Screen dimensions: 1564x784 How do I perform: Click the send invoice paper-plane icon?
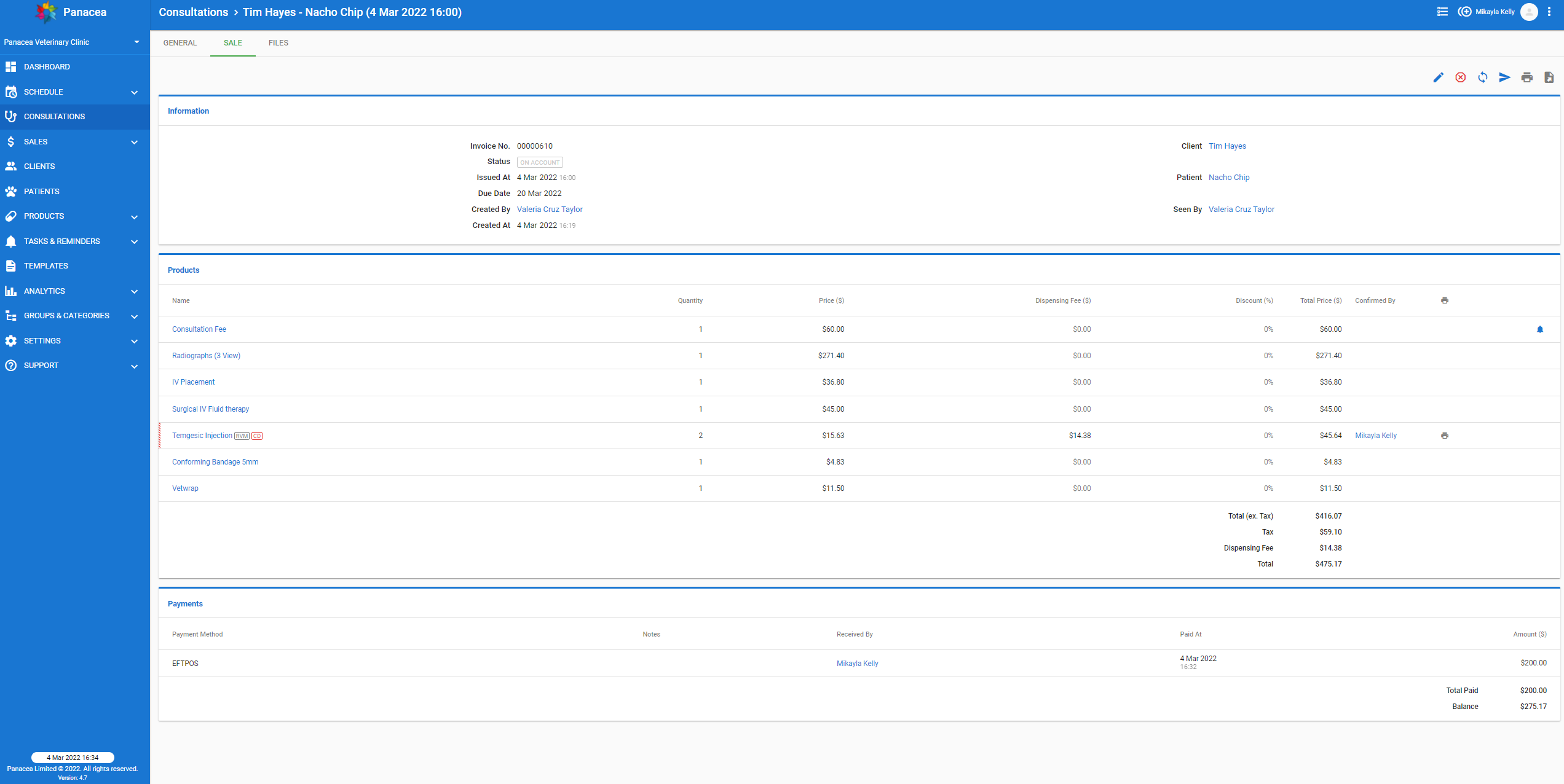1504,77
